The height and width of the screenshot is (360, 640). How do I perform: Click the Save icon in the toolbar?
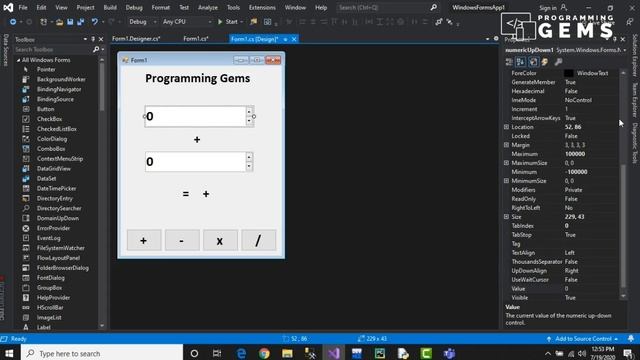[x=70, y=22]
